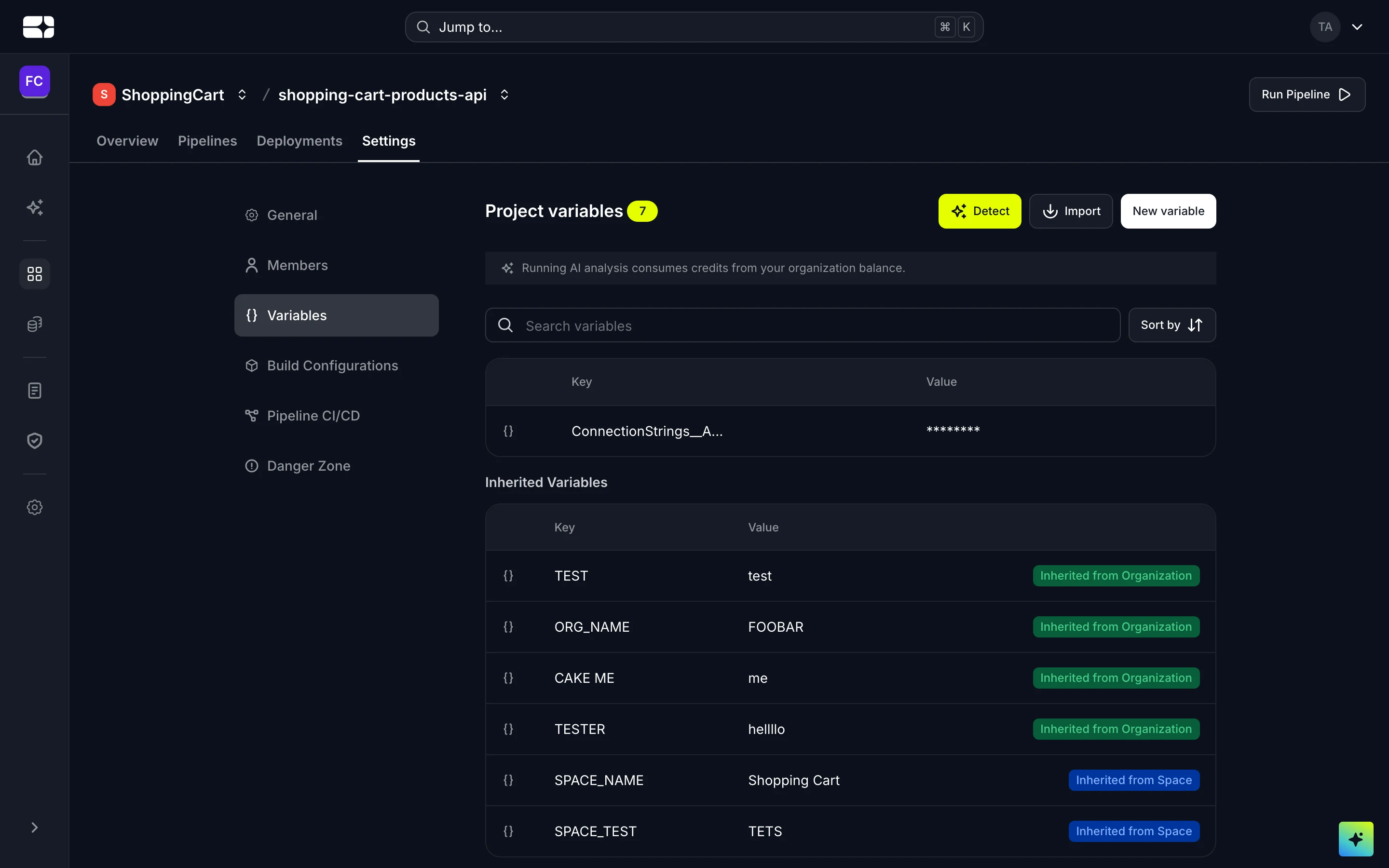Click braces icon on SPACE_NAME row

point(508,780)
